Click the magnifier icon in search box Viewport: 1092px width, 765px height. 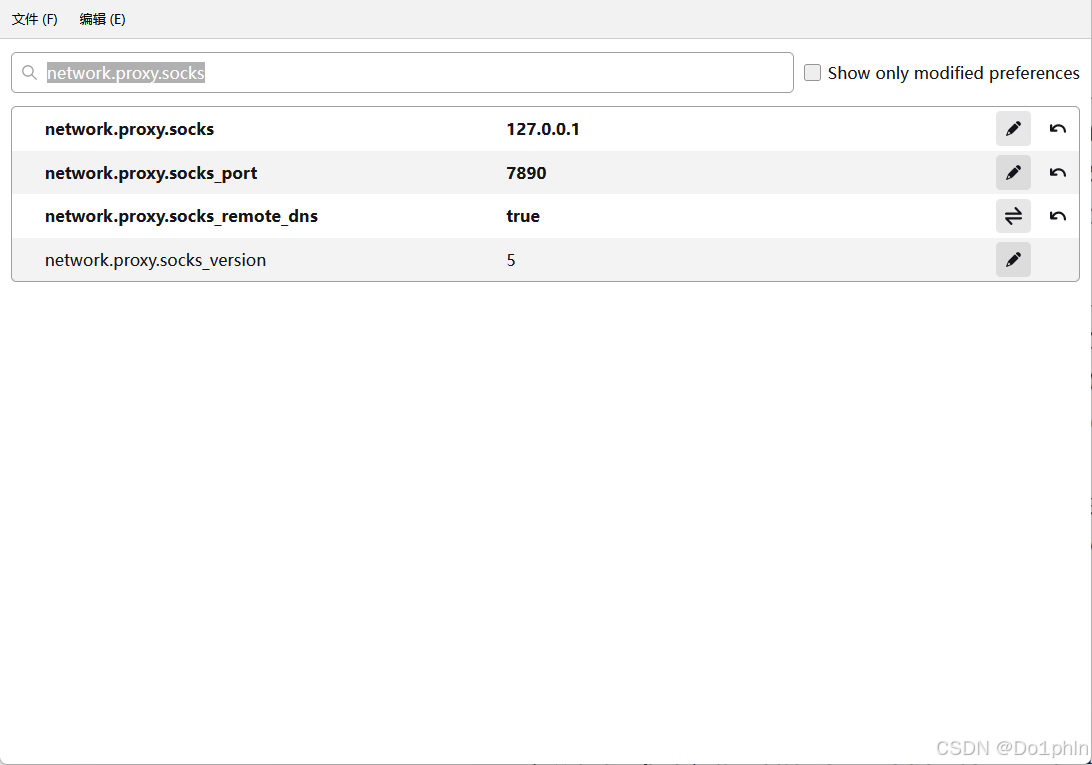pos(30,73)
